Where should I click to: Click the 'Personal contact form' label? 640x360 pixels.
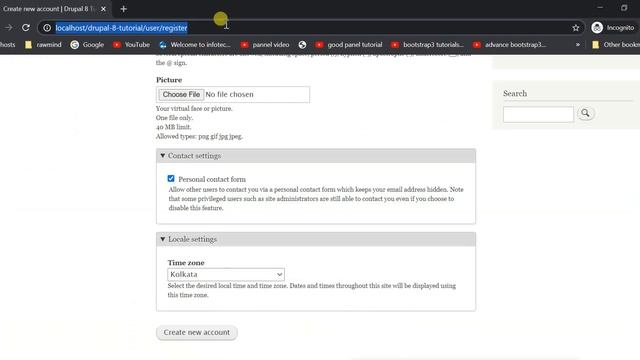point(212,179)
